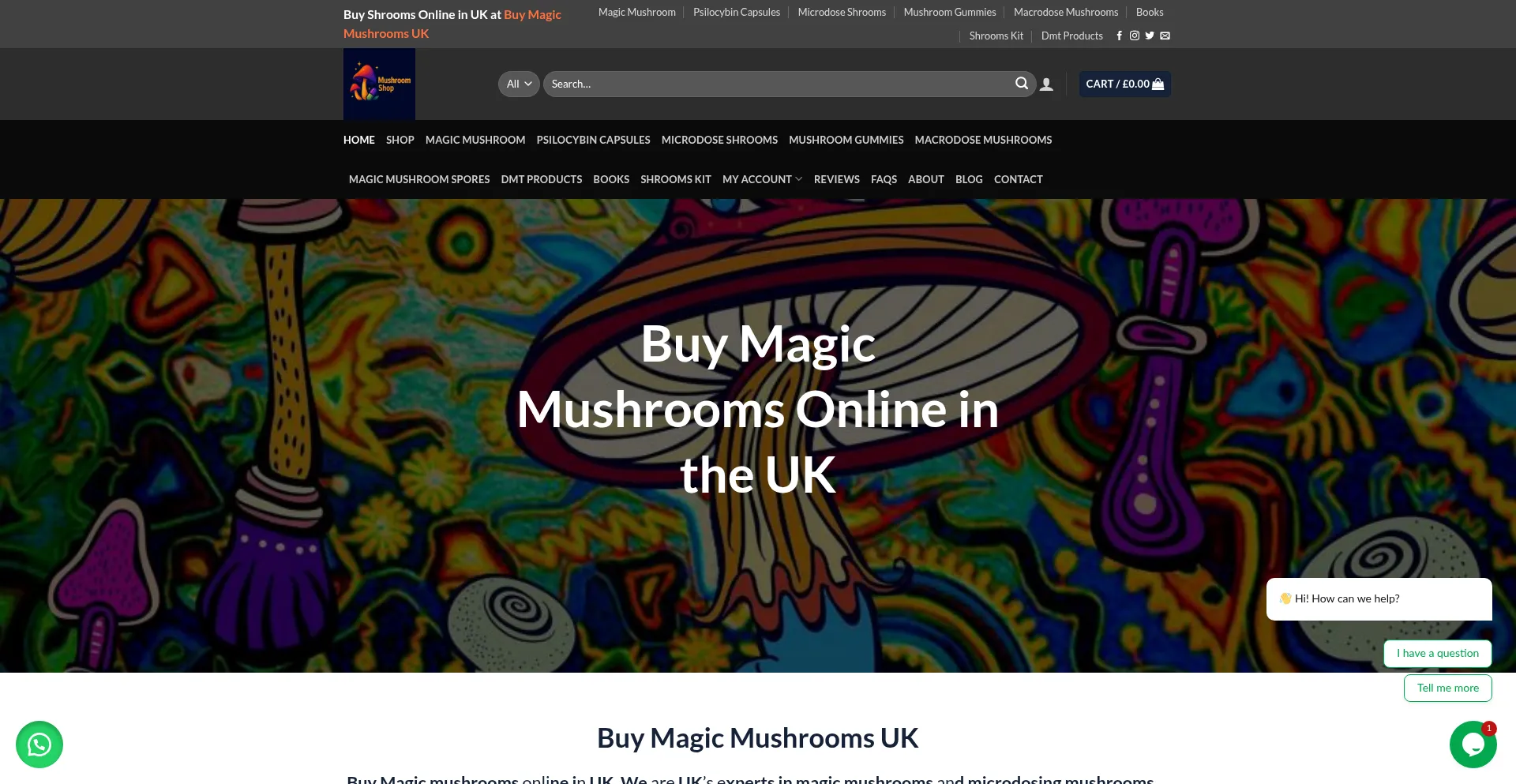Open Microdose Shrooms top bar link

842,12
